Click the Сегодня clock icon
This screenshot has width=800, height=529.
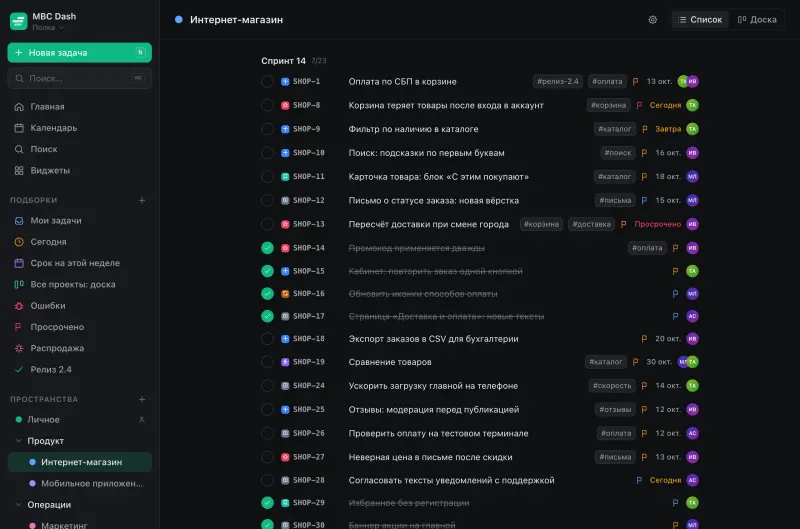tap(19, 242)
